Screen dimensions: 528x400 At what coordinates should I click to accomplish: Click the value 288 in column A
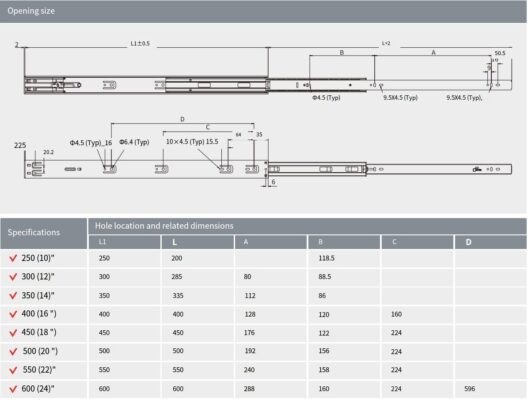click(249, 389)
